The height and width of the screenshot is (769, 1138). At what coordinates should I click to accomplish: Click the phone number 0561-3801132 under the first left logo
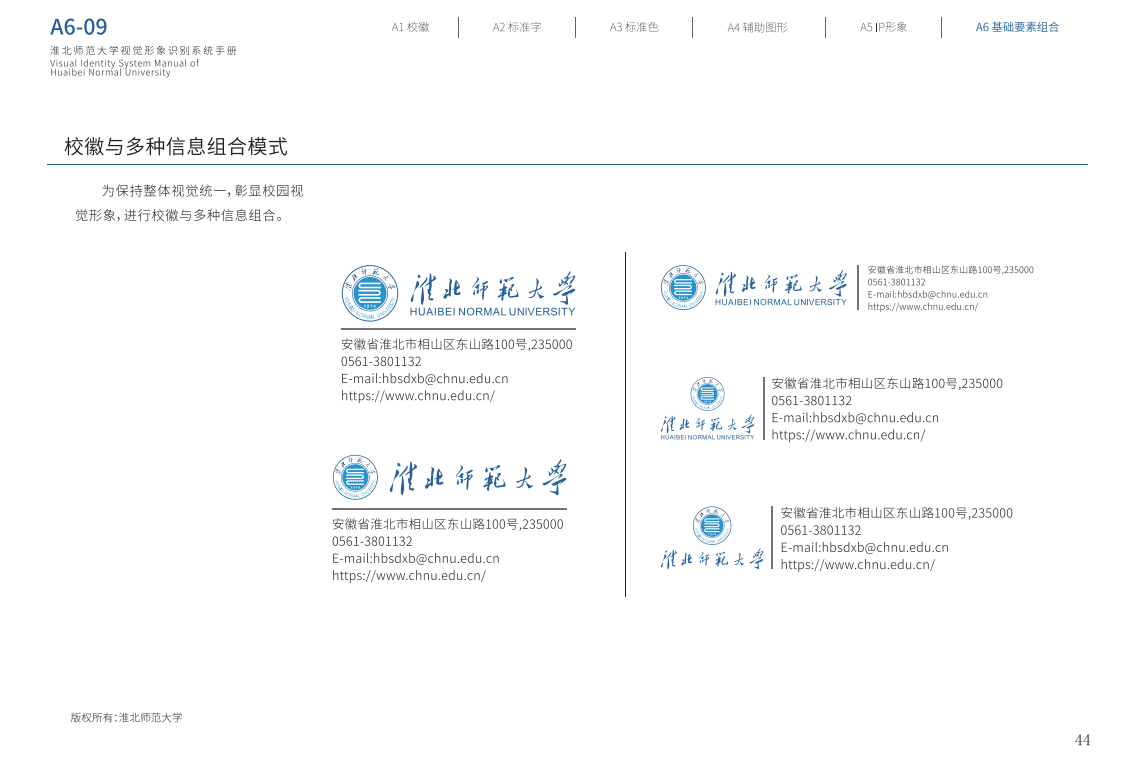coord(381,361)
